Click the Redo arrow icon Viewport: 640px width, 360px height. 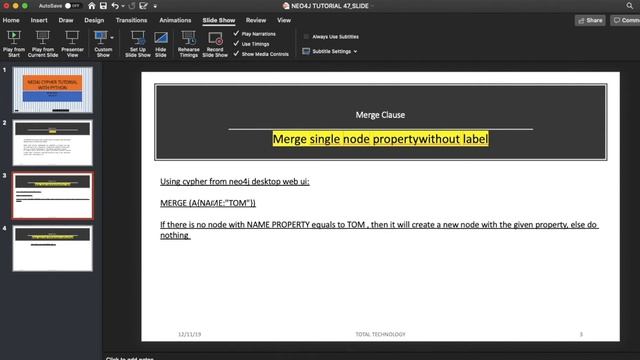[x=132, y=6]
